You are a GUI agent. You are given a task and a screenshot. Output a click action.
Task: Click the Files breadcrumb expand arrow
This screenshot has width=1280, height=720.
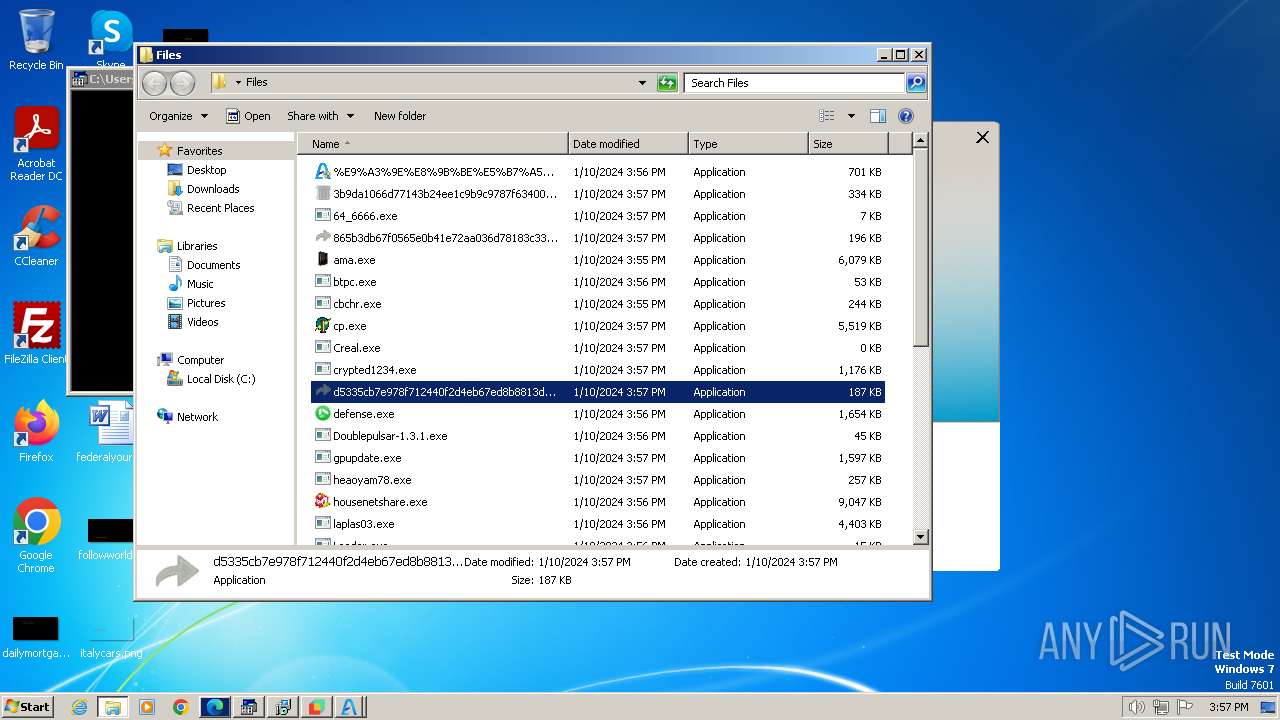(238, 83)
